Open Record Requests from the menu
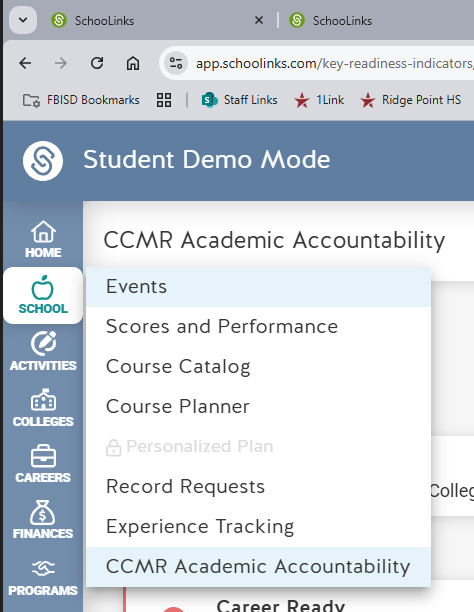474x612 pixels. [x=258, y=487]
